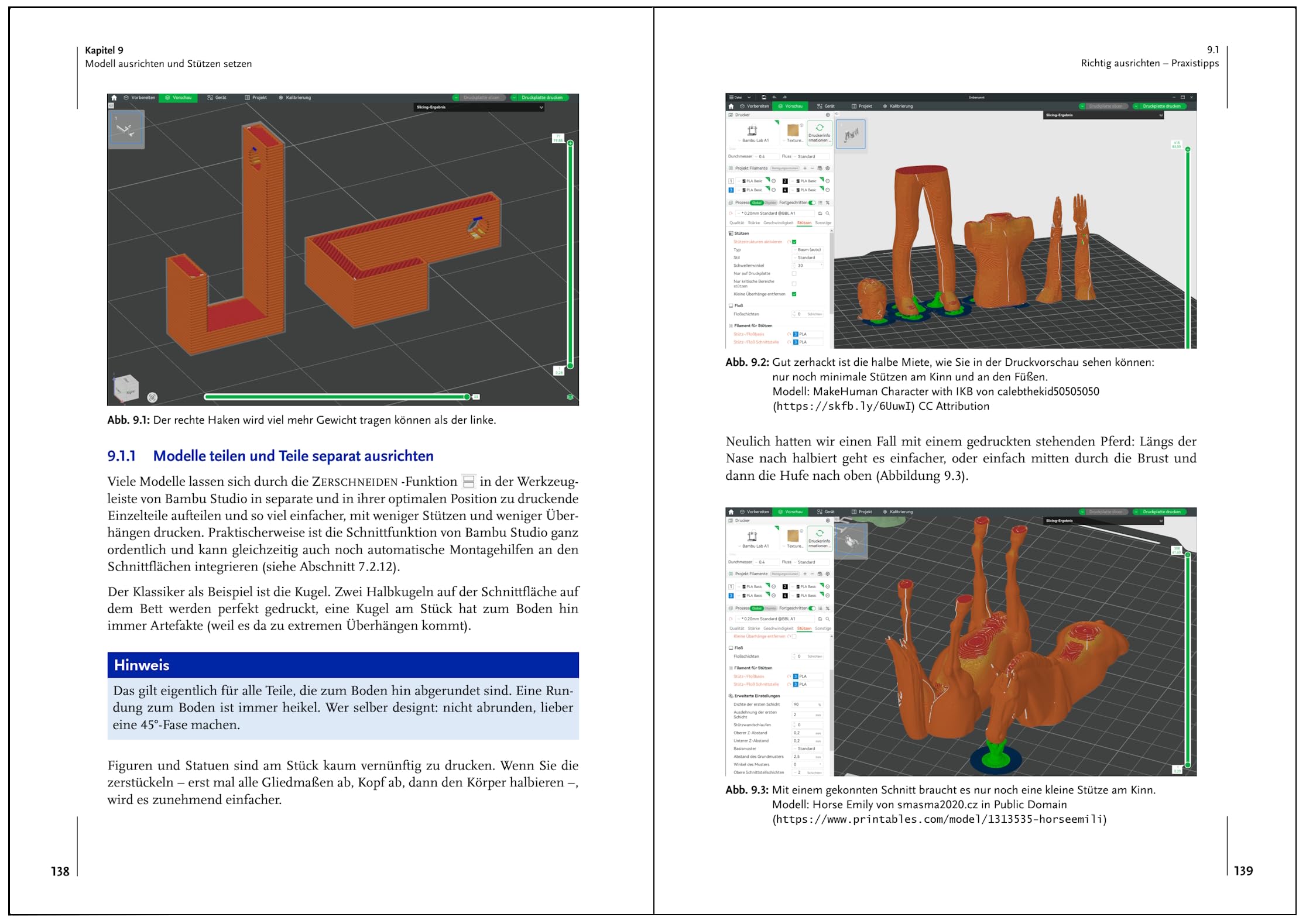Screen dimensions: 1306x924
Task: Open the Slicing-Ergebnis dropdown in Abb. 9.1
Action: [479, 108]
